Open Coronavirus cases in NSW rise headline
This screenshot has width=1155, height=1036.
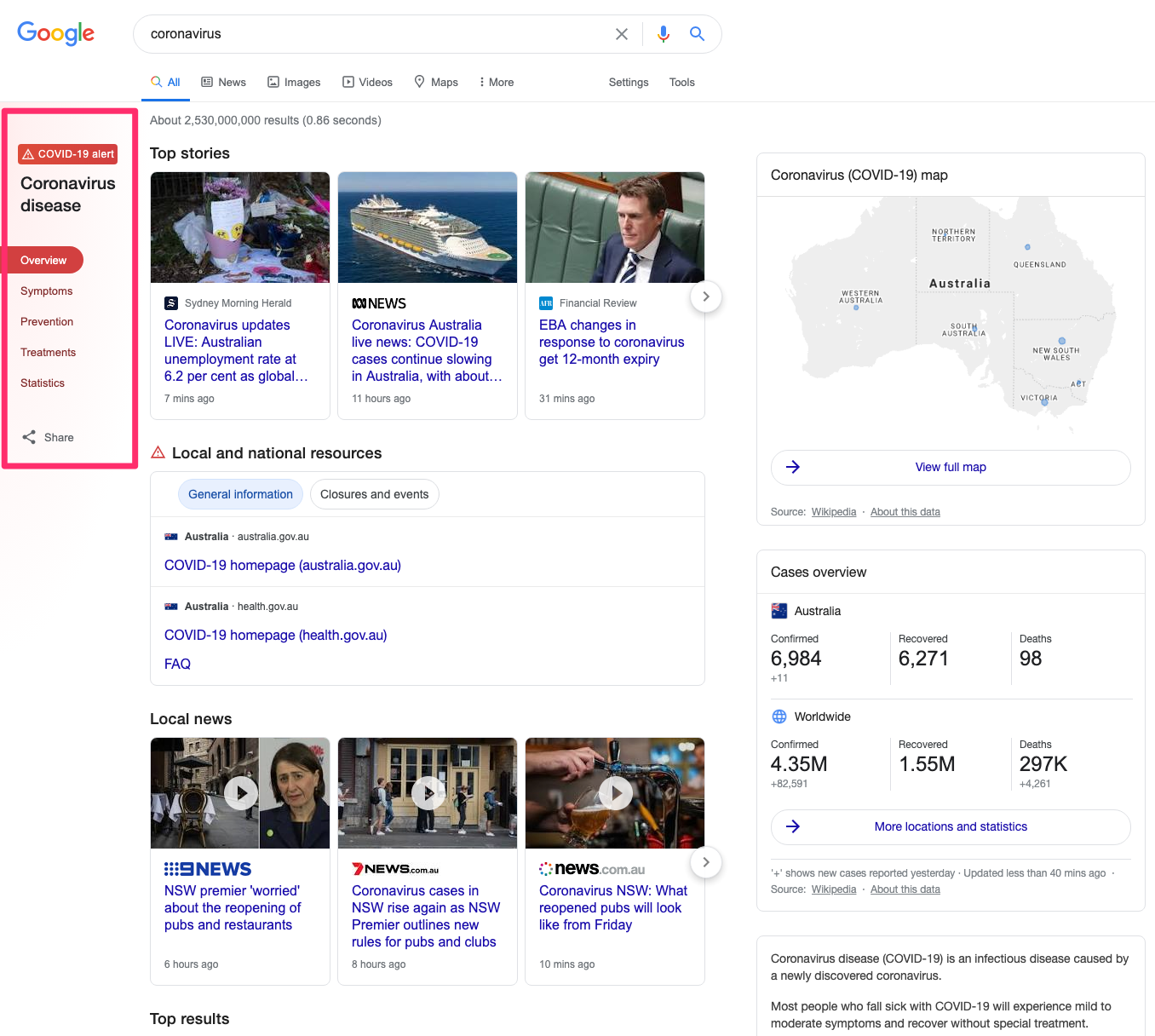[x=426, y=917]
